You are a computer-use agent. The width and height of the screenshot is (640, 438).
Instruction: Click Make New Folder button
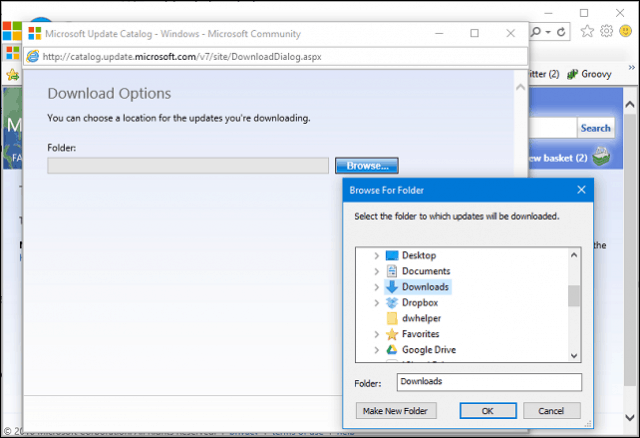click(x=396, y=411)
